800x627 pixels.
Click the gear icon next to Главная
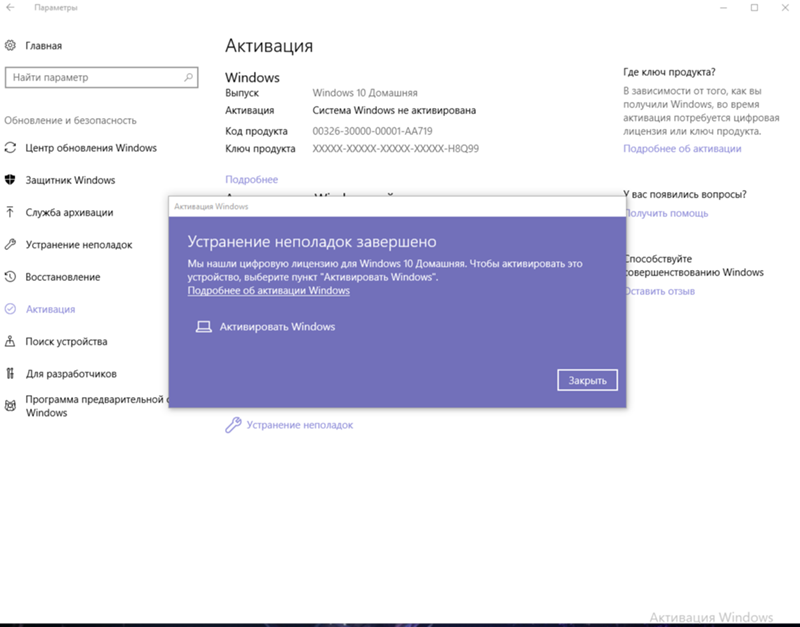coord(10,45)
